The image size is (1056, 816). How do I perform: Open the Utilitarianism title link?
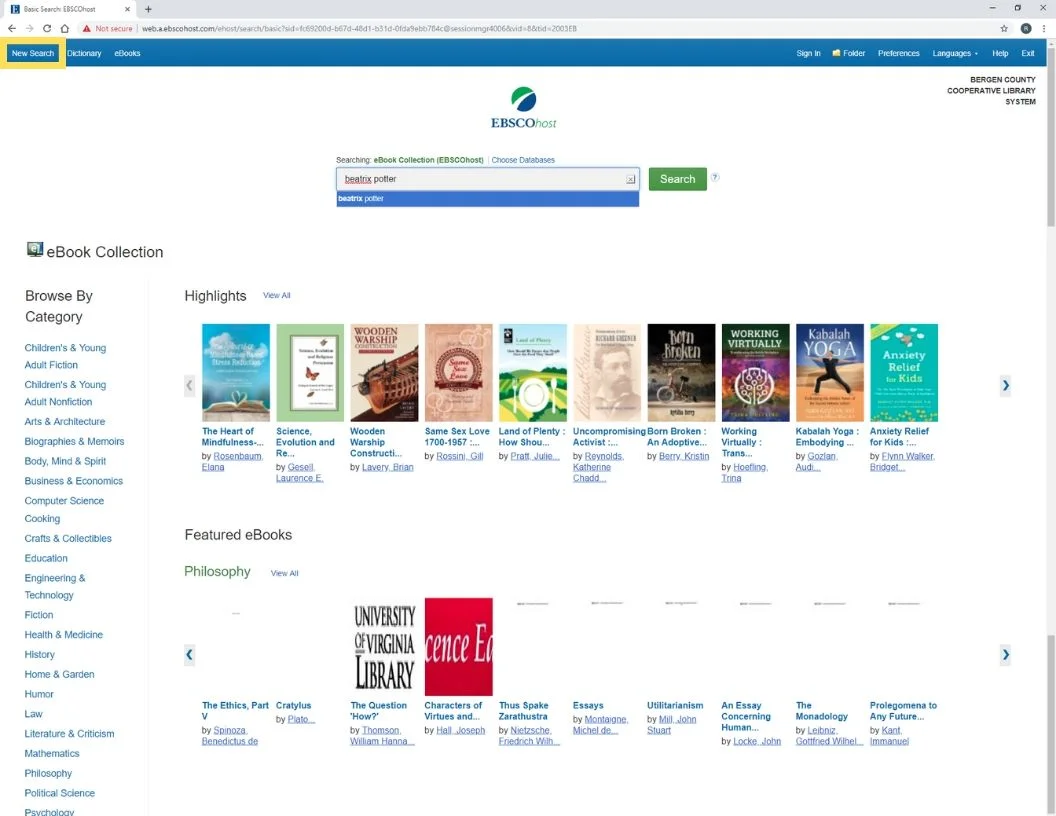click(675, 705)
